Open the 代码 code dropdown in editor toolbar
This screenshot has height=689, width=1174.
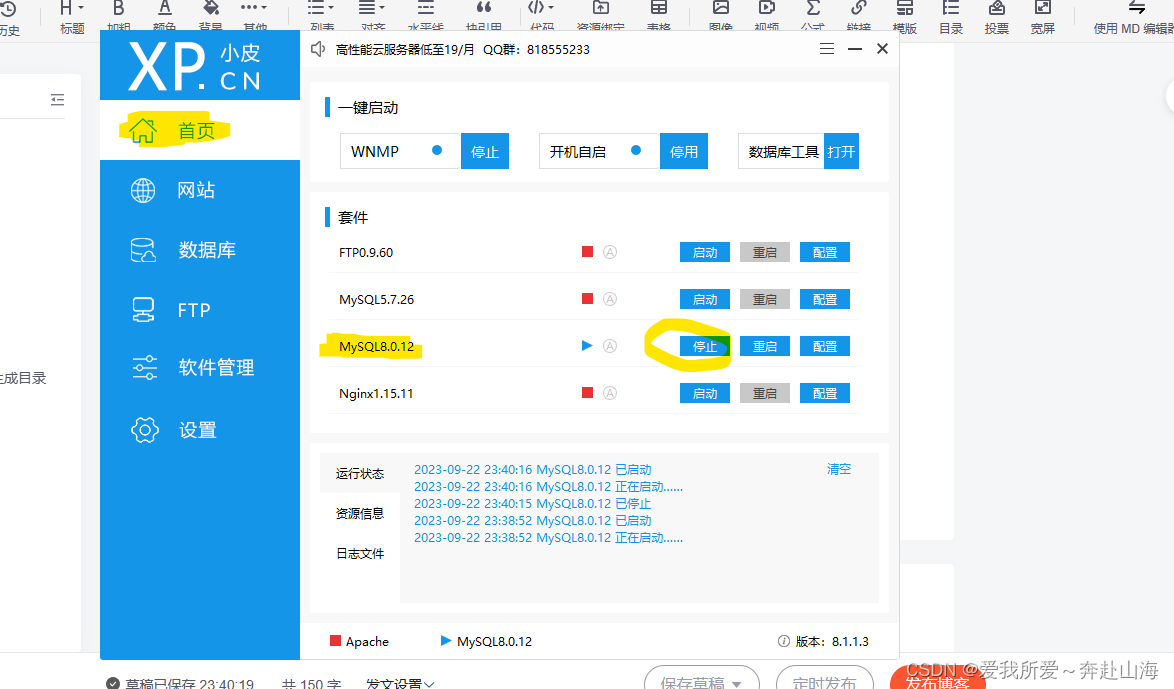(x=541, y=16)
